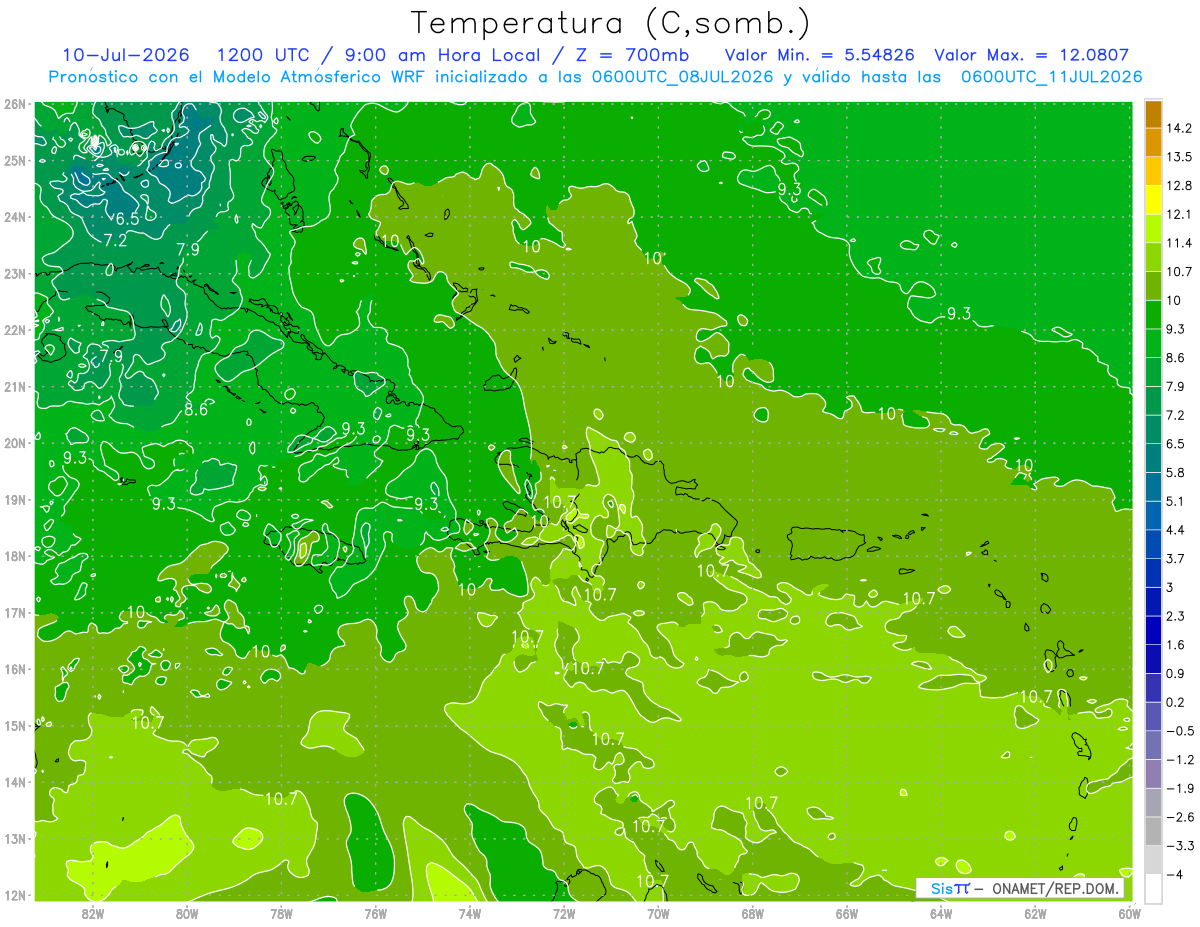Click the "8.6" contour label on the map
The height and width of the screenshot is (927, 1200).
pyautogui.click(x=196, y=409)
